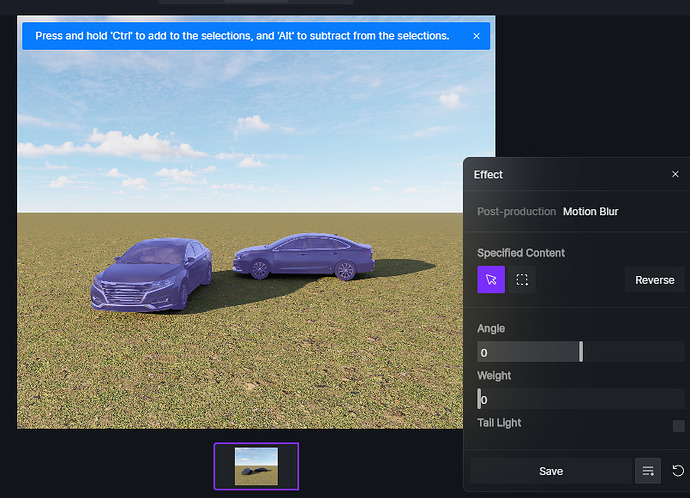Click the Angle value field
690x498 pixels.
tap(527, 352)
